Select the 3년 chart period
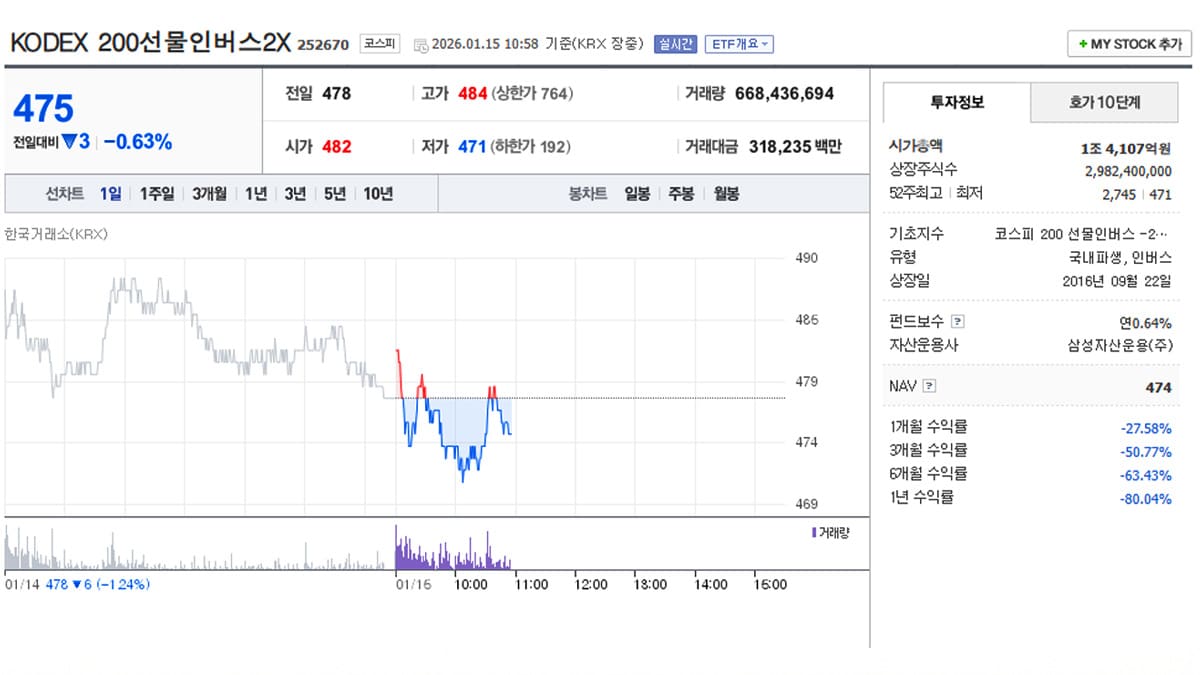 (292, 193)
